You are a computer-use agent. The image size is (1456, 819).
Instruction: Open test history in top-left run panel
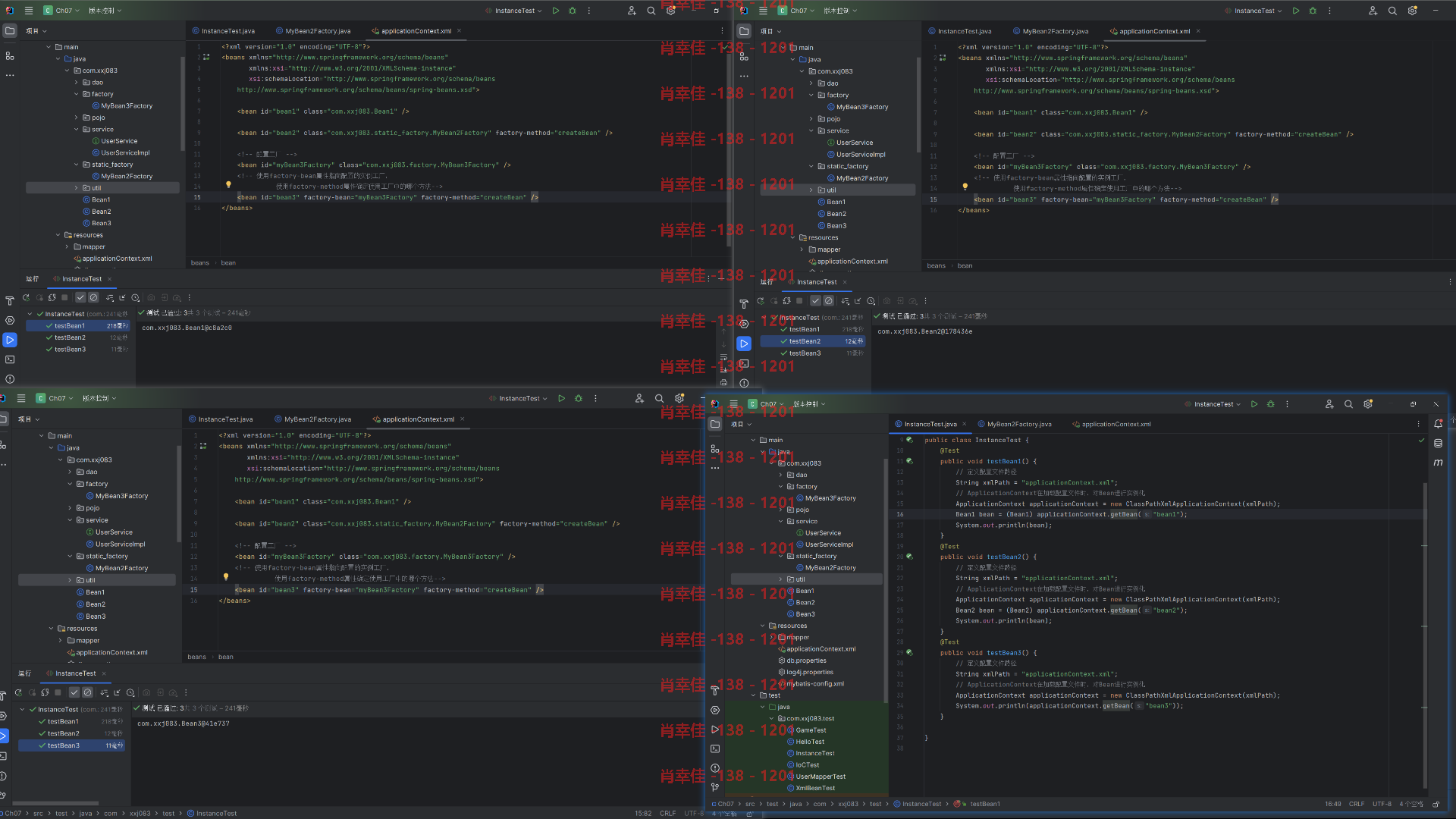[x=136, y=298]
